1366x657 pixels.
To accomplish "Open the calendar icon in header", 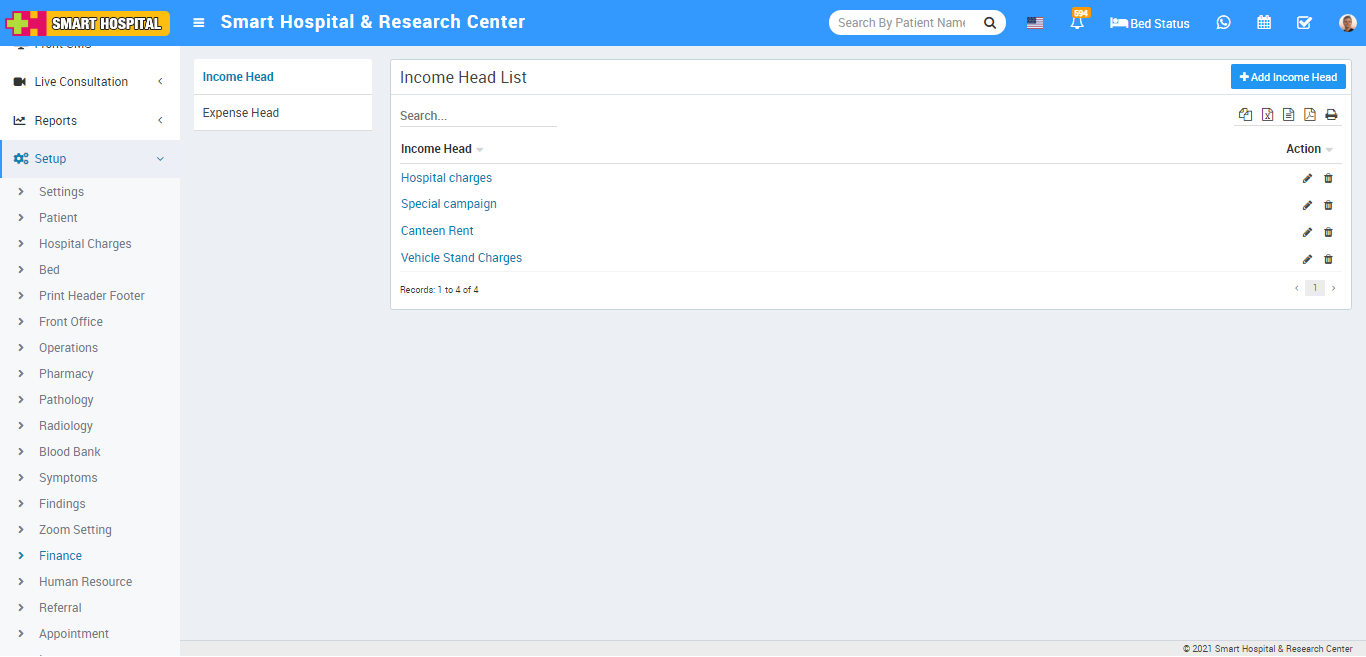I will pos(1264,23).
